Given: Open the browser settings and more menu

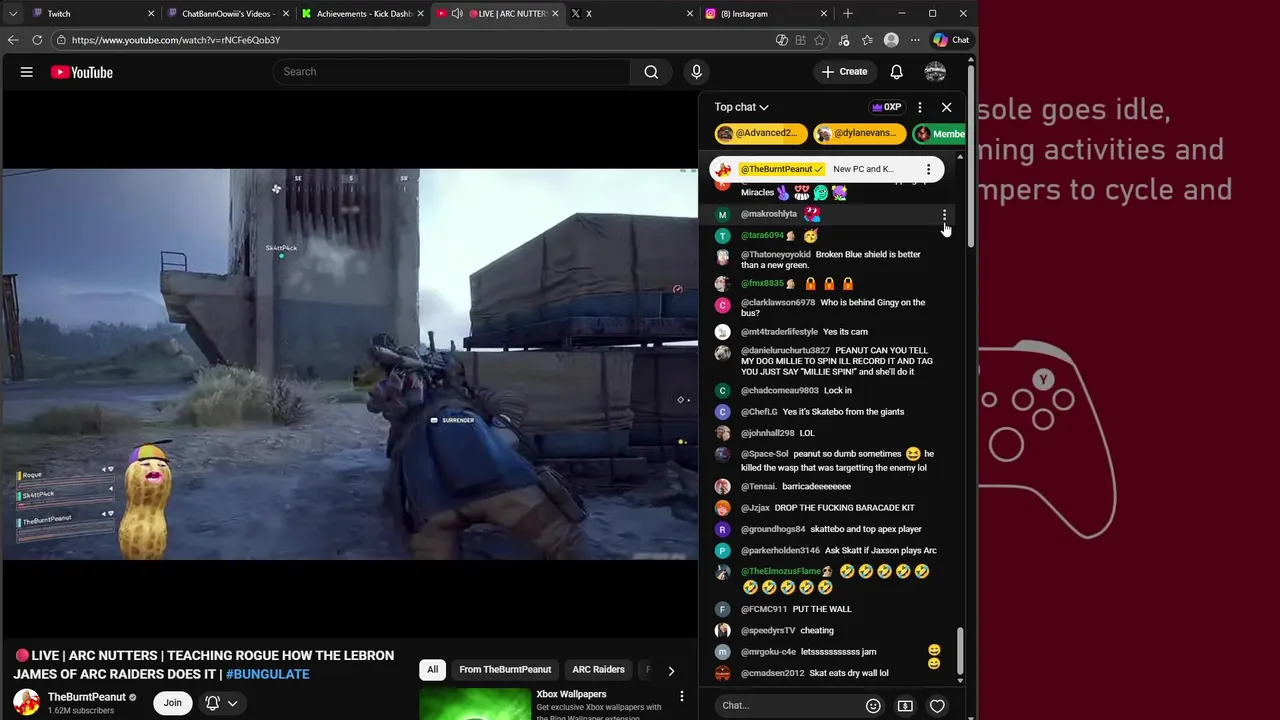Looking at the screenshot, I should click(915, 40).
